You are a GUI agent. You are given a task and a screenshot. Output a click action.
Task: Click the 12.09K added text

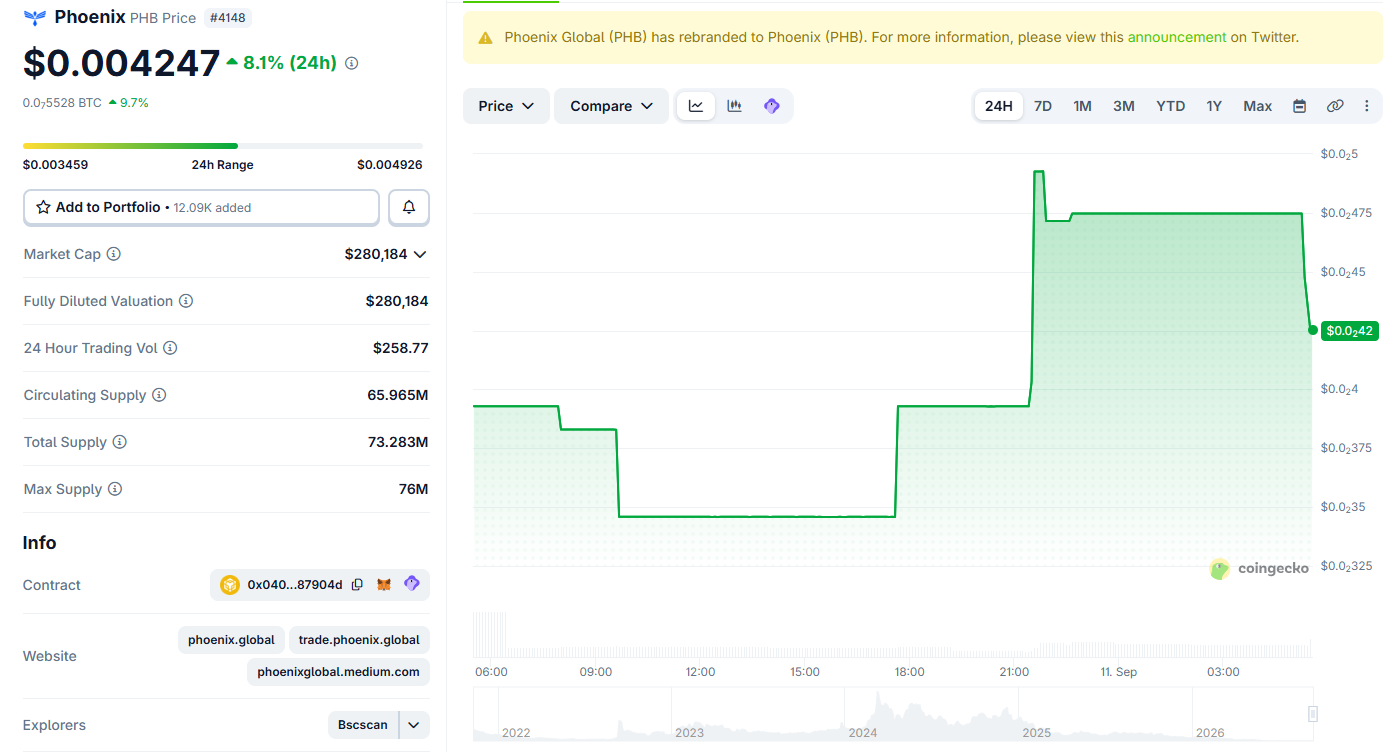click(x=212, y=208)
